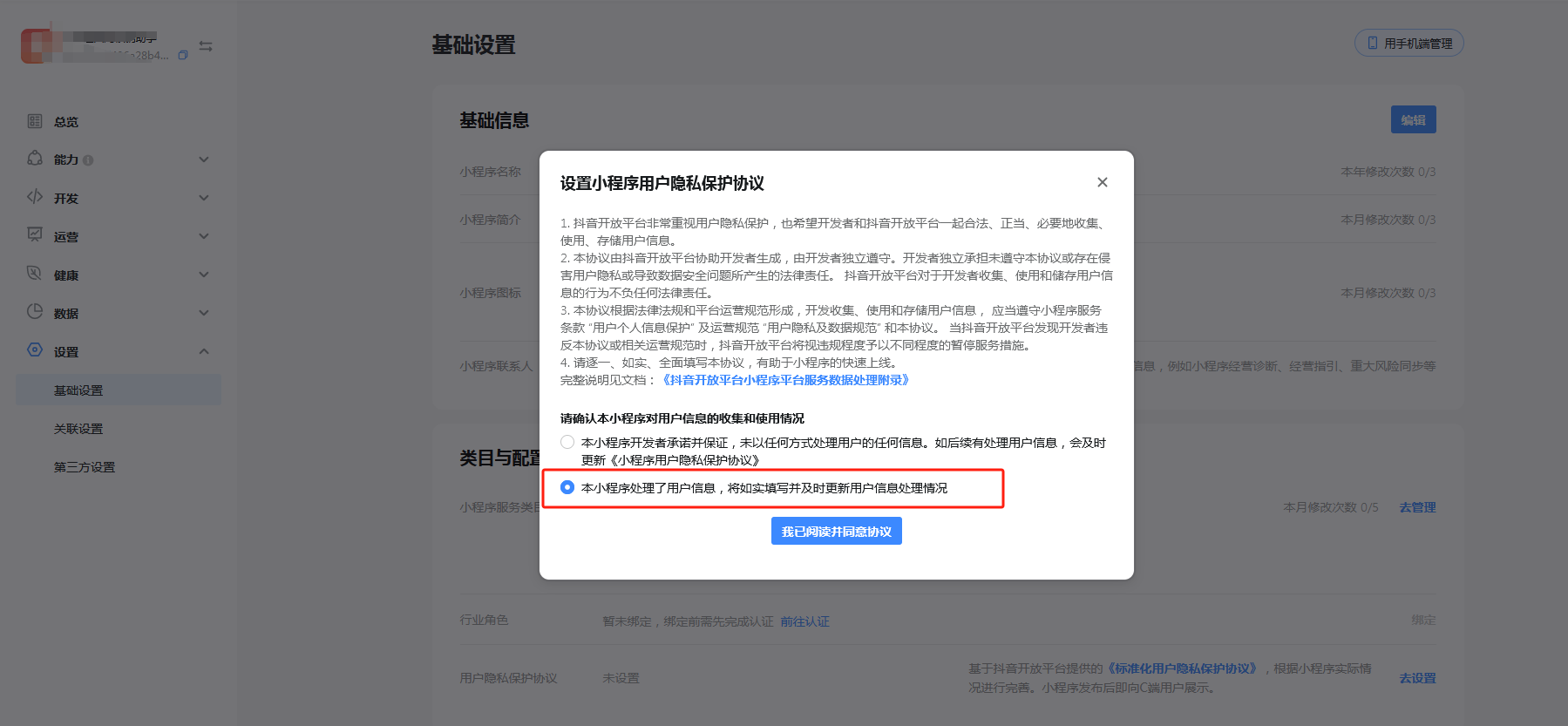Click the 设置 gear icon
1568x726 pixels.
35,350
